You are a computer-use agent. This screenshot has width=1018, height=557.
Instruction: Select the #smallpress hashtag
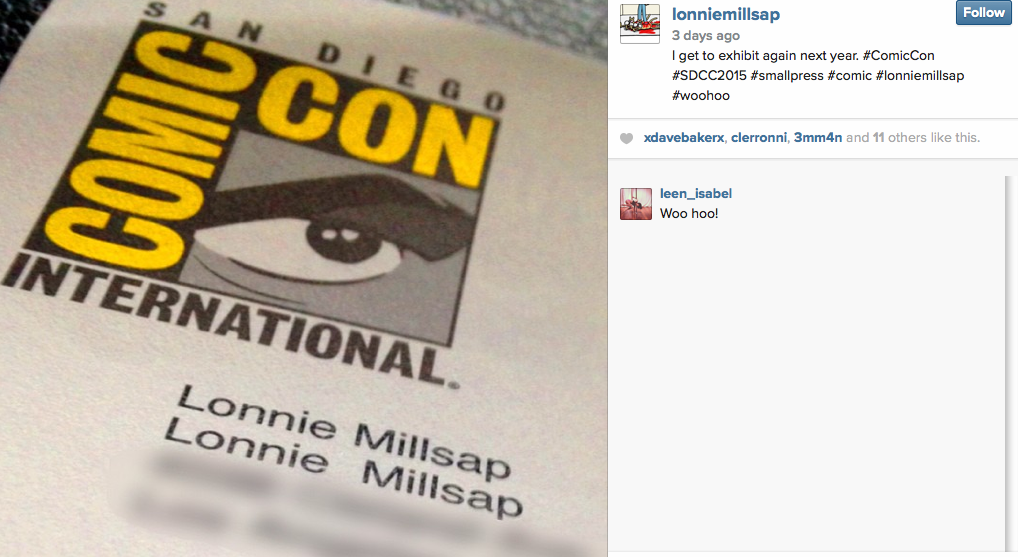(x=786, y=75)
